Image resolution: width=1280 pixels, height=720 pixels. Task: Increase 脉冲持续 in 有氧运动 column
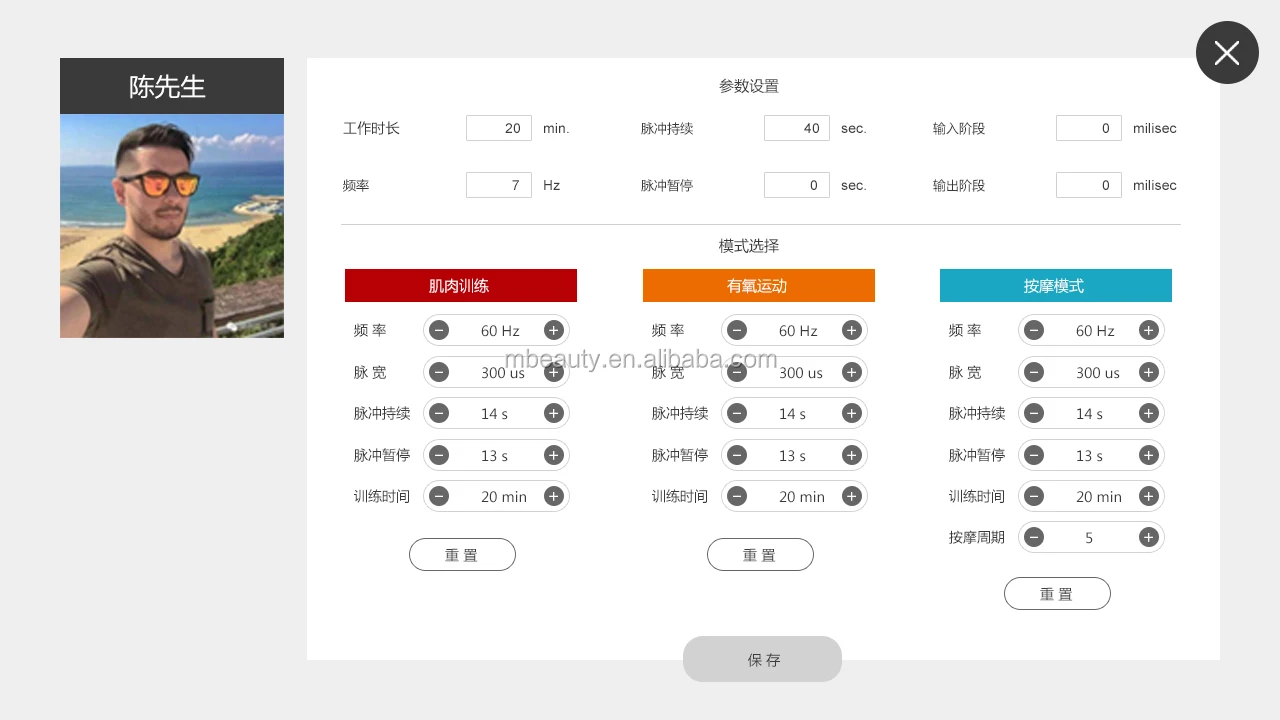click(x=851, y=413)
